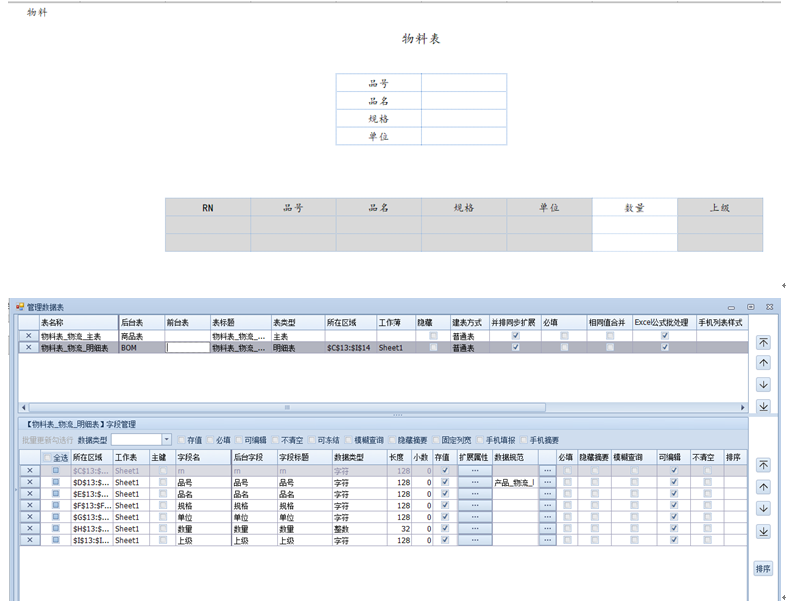Screen dimensions: 786x610
Task: Delete the 上级 field row with its X
Action: tap(29, 540)
